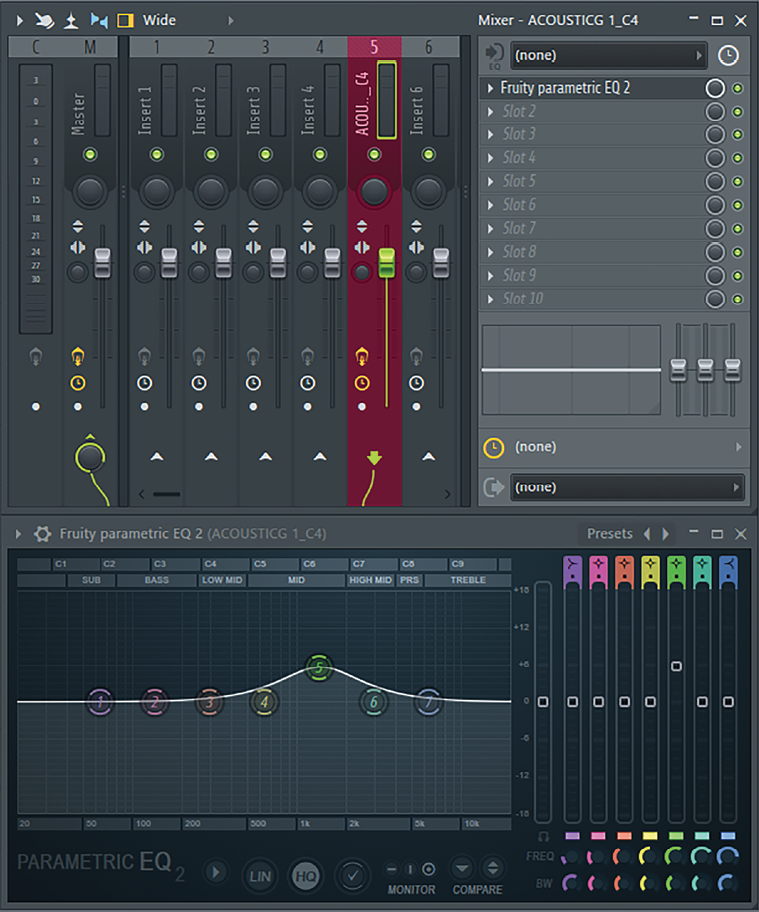Open the mixer input (none) dropdown

(x=608, y=56)
